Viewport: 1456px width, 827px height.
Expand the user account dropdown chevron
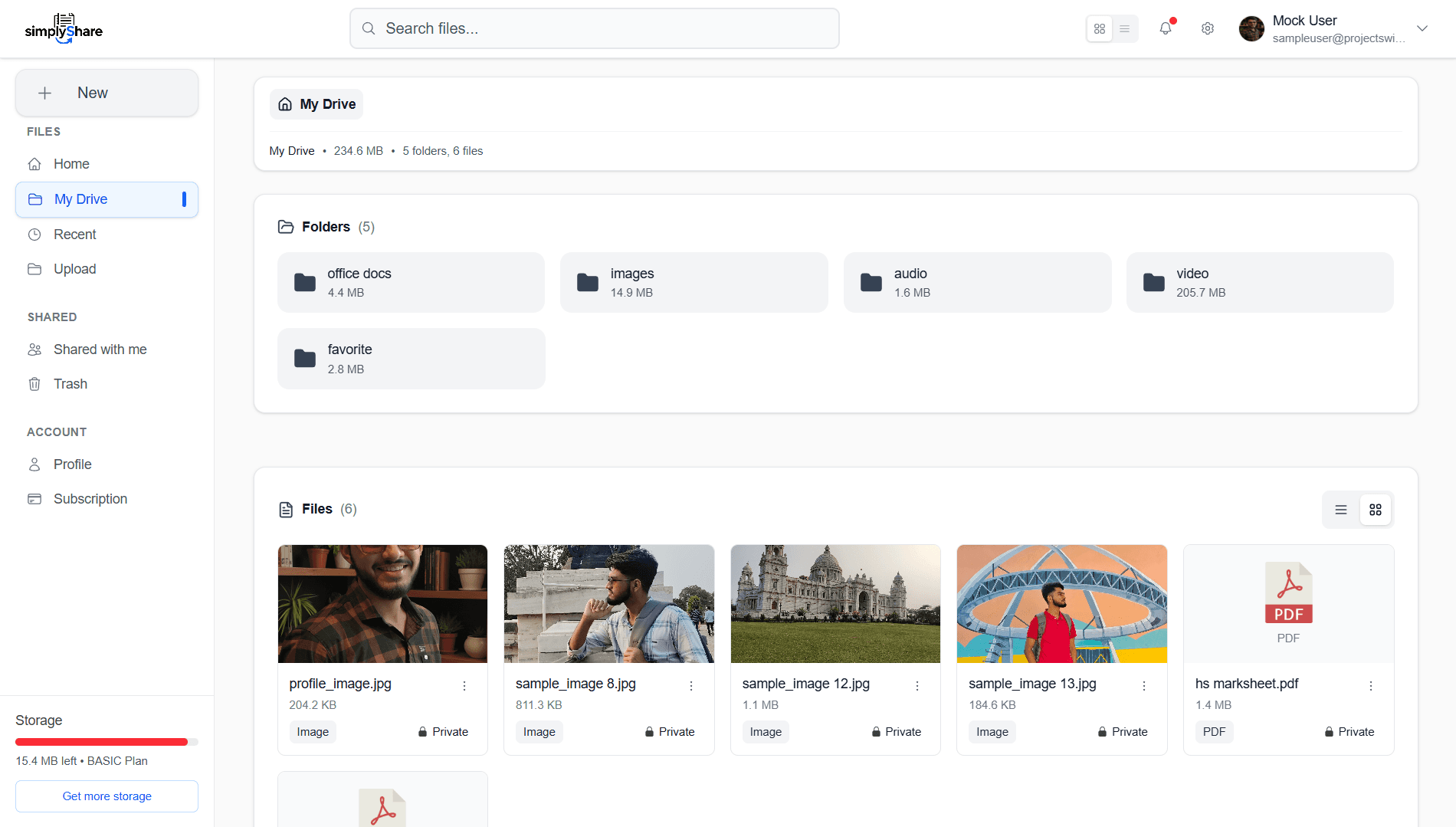tap(1422, 28)
